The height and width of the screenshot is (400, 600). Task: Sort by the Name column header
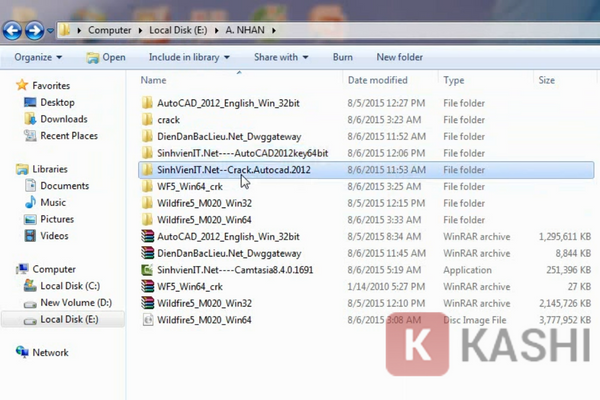(153, 80)
